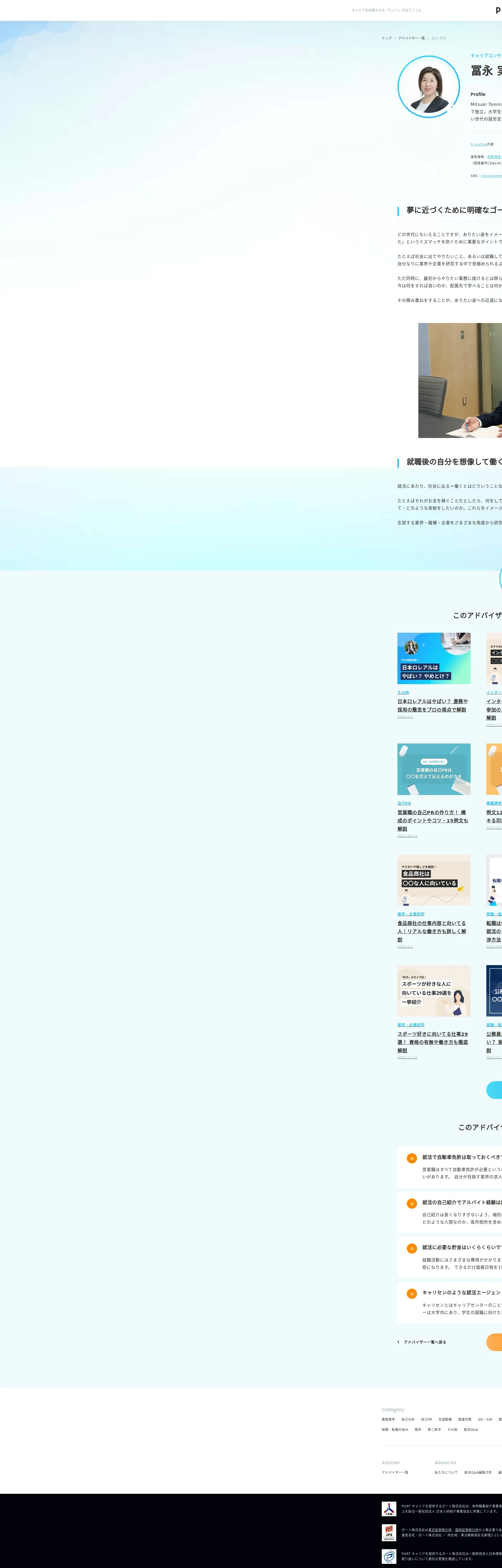
Task: Click the 業界・企業研究 tag above スポーツ好き article title
Action: 411,1025
